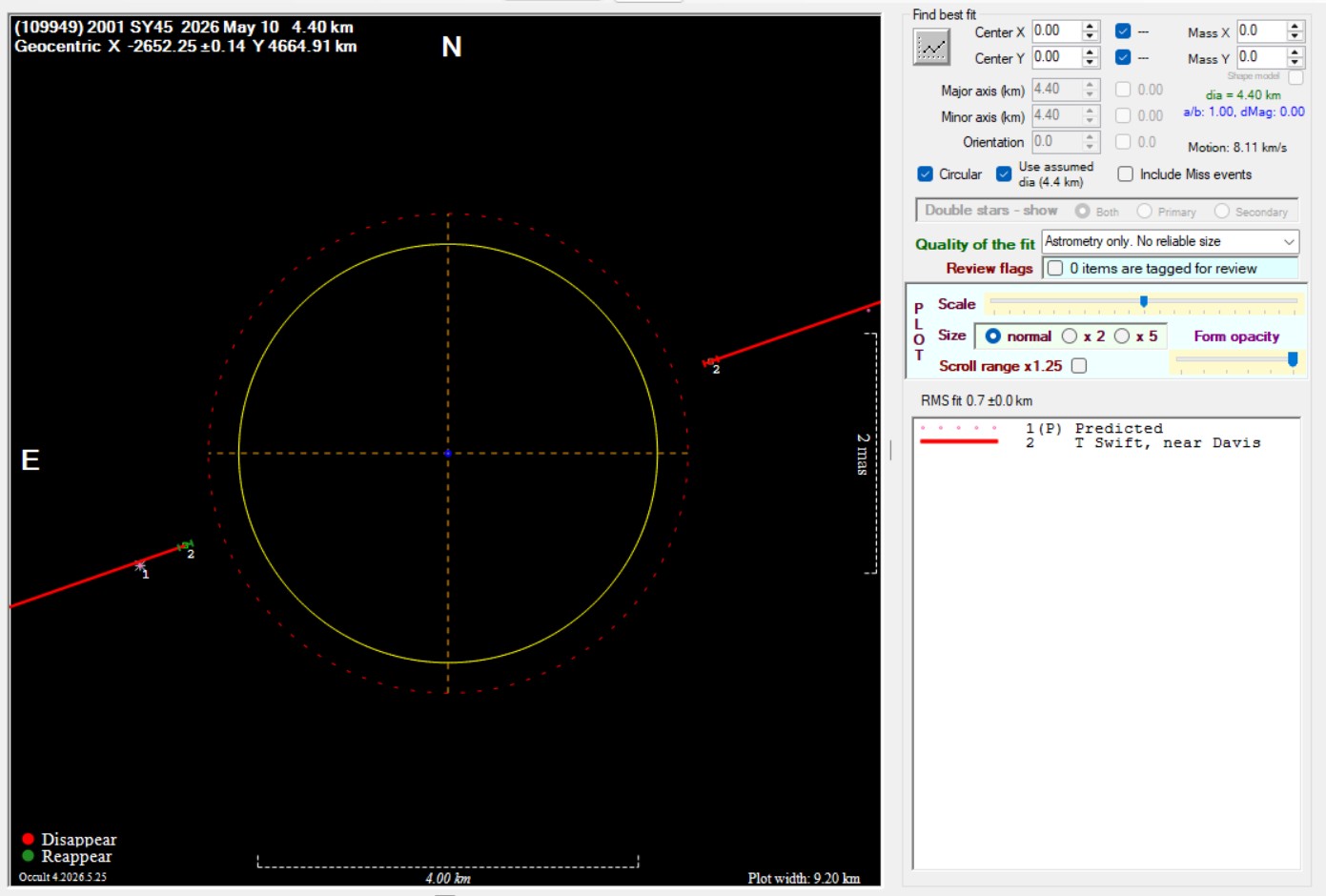Select x 5 plot size
This screenshot has width=1326, height=896.
(x=1122, y=336)
